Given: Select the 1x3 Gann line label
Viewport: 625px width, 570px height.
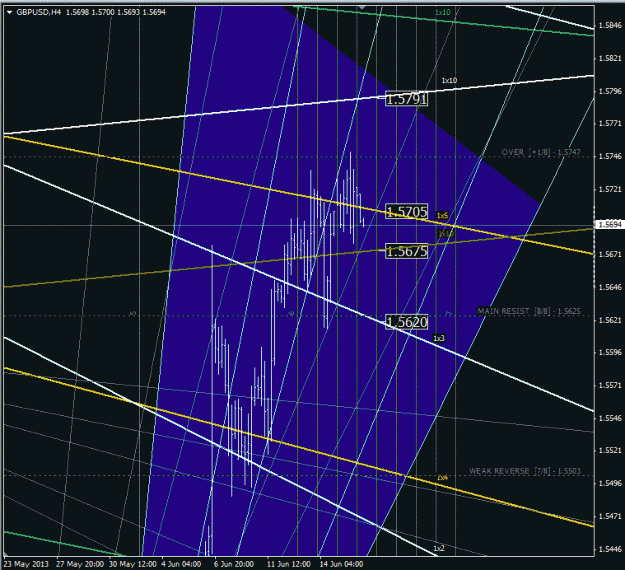Looking at the screenshot, I should (439, 338).
